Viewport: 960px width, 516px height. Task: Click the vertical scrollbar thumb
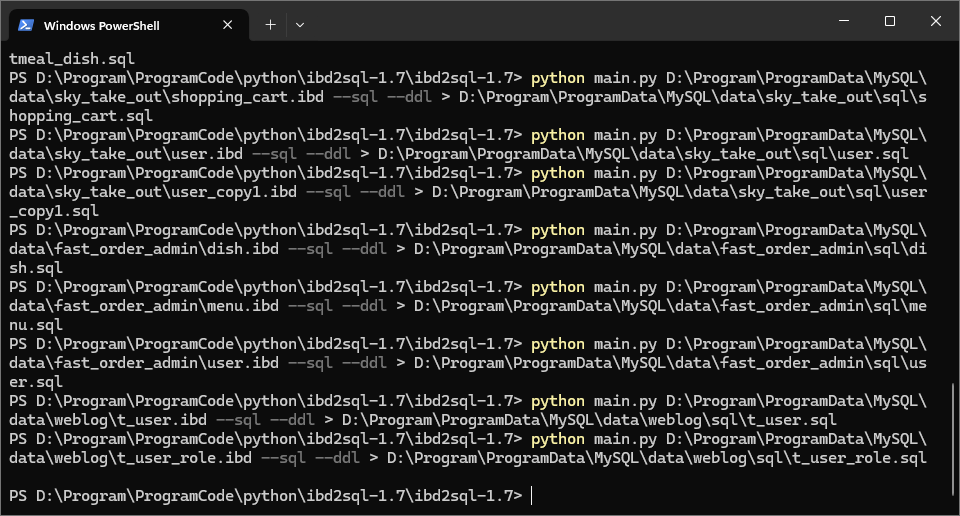[x=953, y=440]
